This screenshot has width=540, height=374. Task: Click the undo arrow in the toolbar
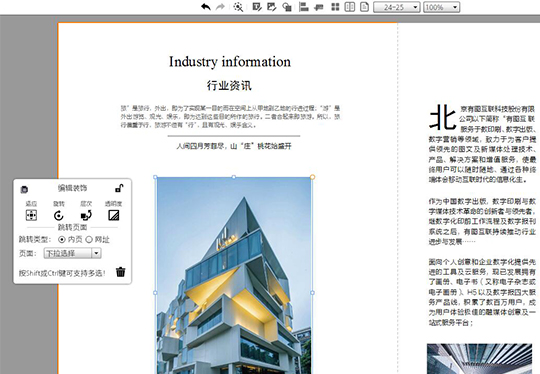[x=206, y=7]
